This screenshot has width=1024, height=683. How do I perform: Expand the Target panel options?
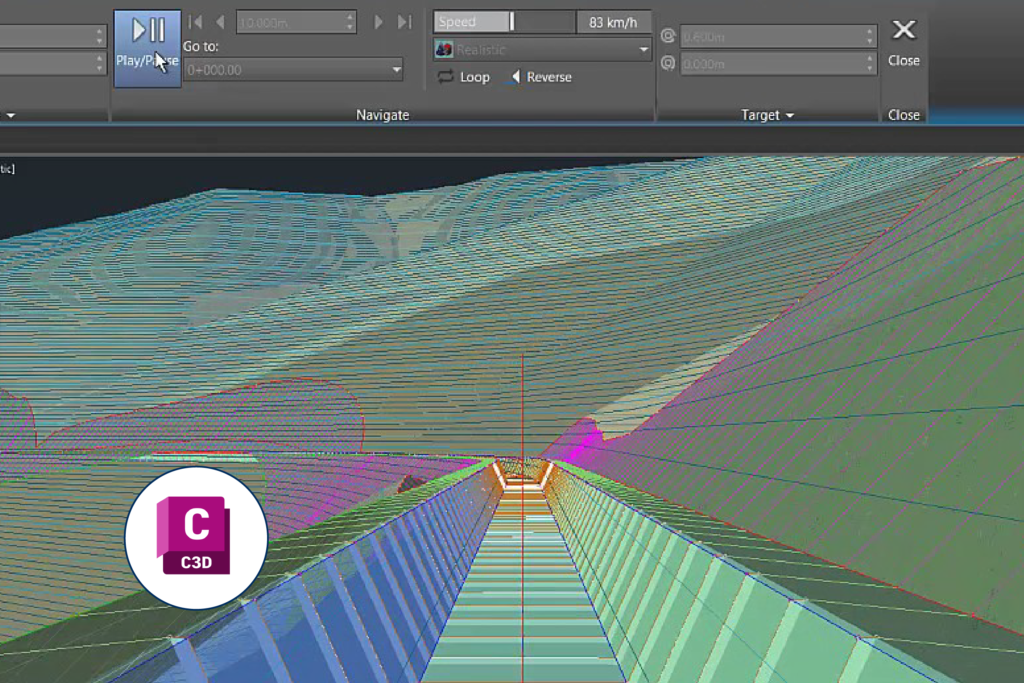pyautogui.click(x=767, y=115)
